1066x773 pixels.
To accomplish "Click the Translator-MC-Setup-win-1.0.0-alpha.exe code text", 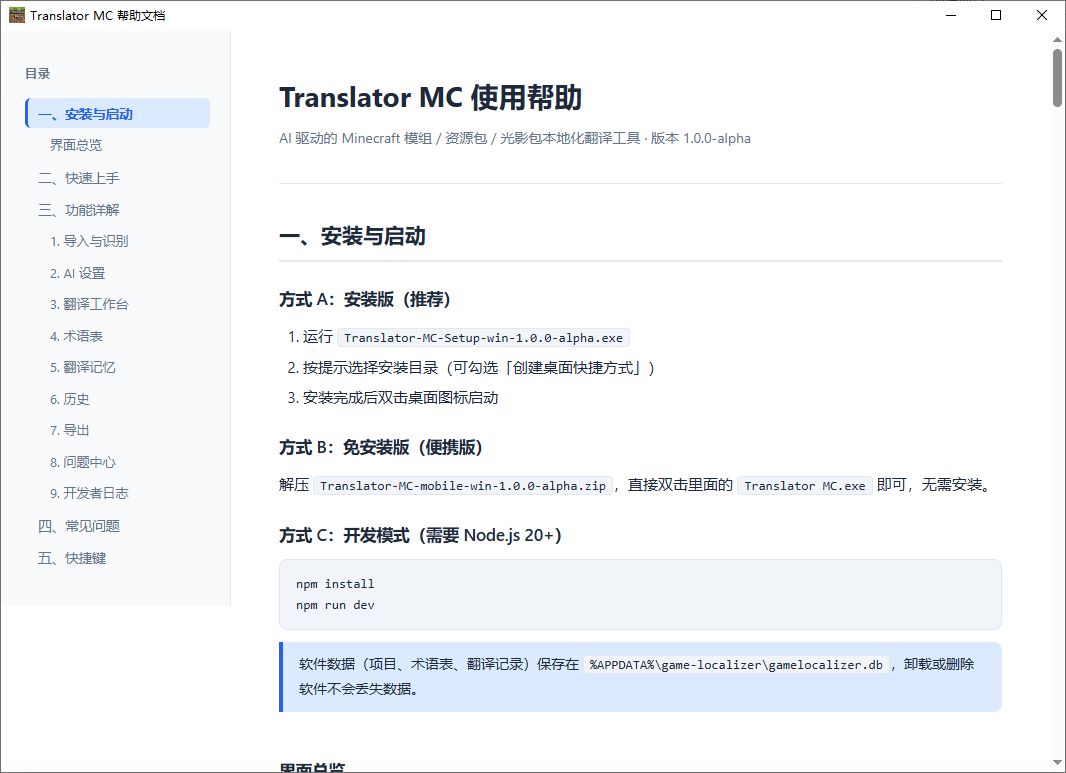I will tap(483, 338).
